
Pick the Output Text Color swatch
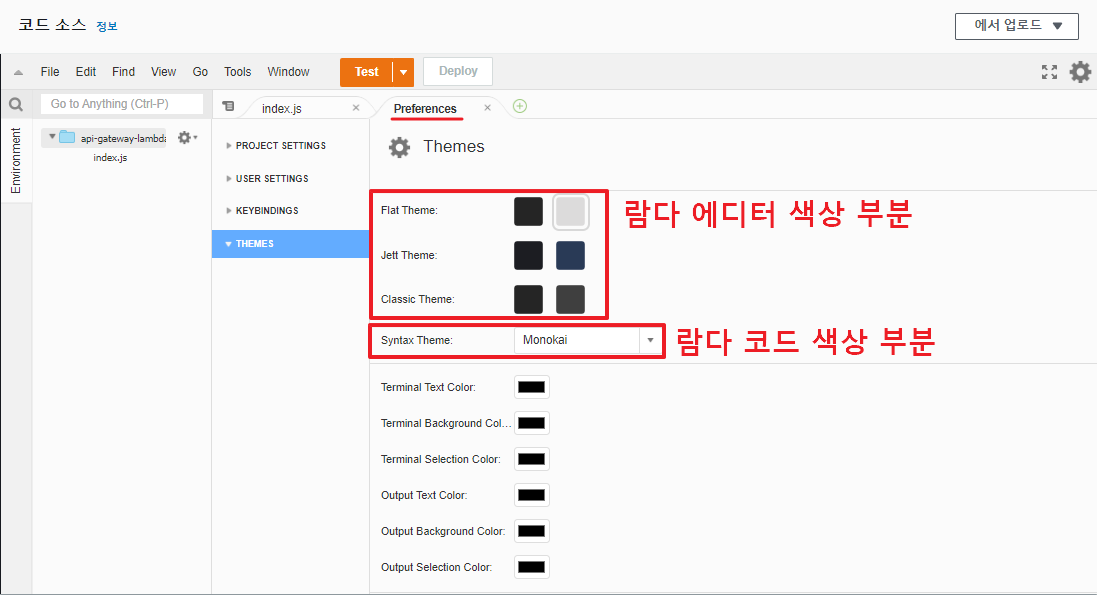[532, 495]
